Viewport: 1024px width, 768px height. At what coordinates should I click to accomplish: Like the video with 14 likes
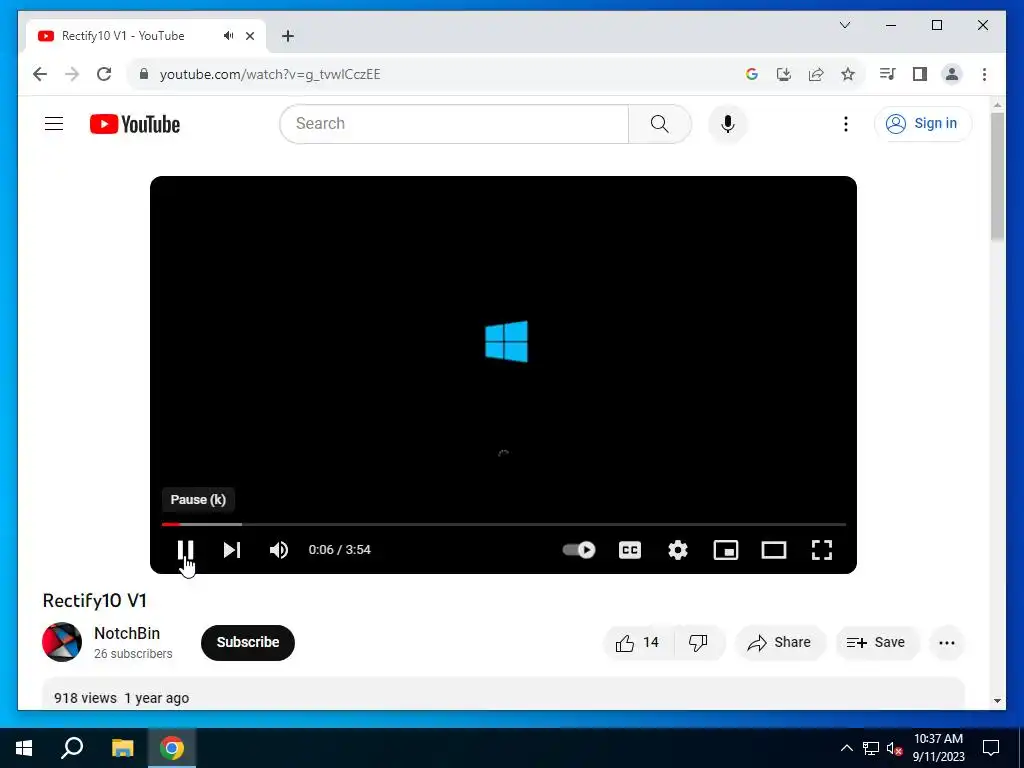637,643
